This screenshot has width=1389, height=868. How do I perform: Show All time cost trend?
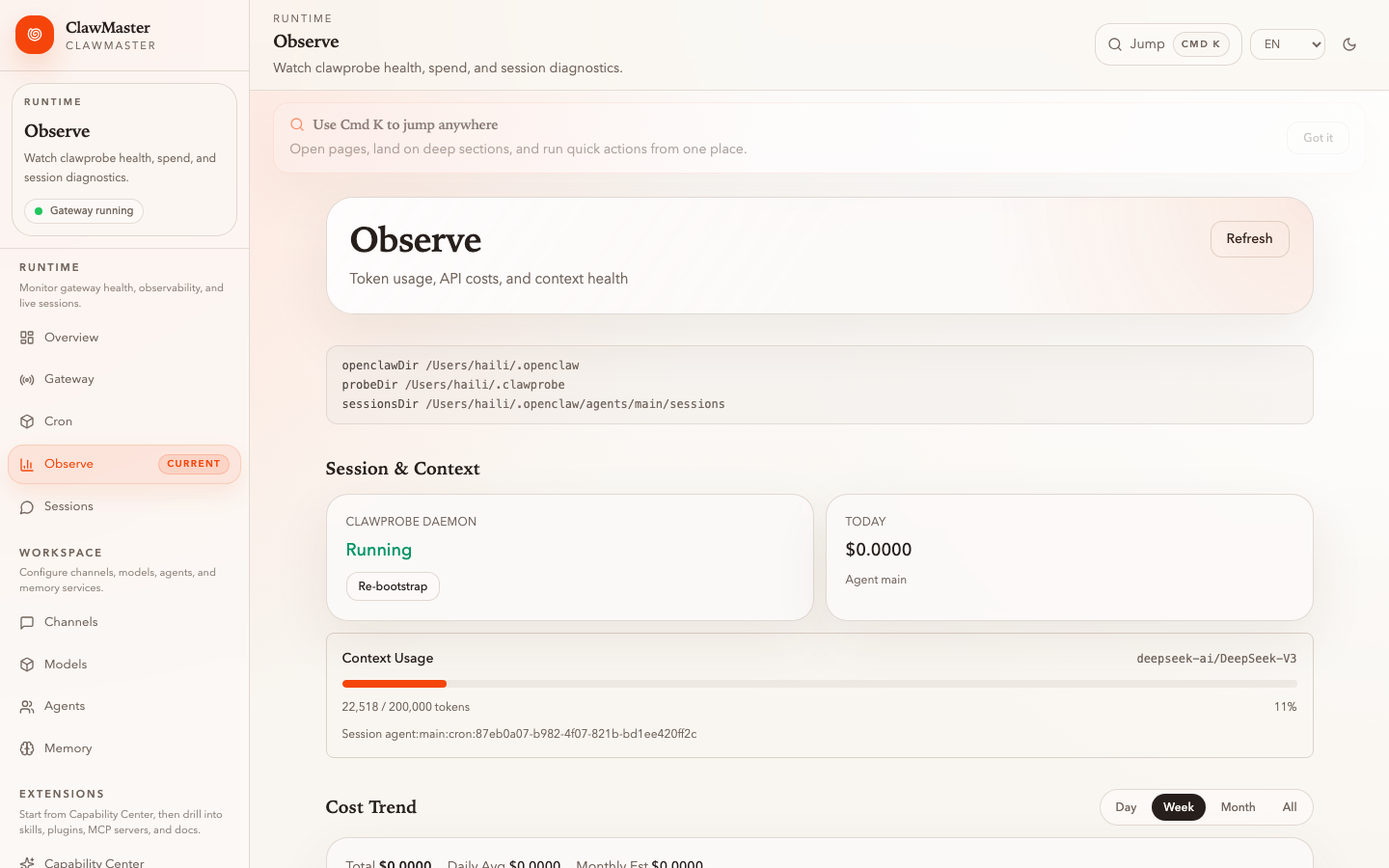(x=1290, y=807)
